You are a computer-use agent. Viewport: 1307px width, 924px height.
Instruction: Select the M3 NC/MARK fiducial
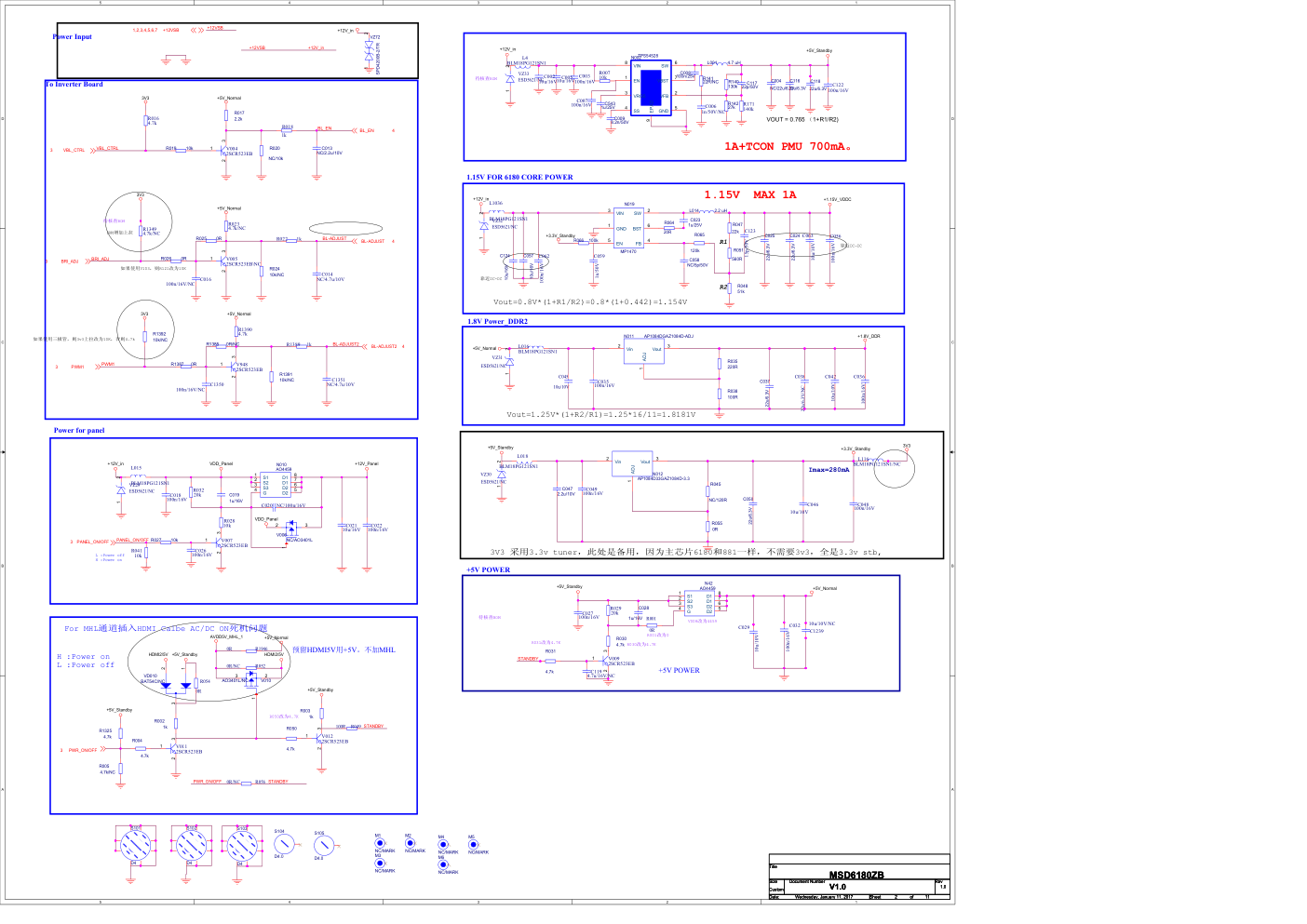(379, 863)
